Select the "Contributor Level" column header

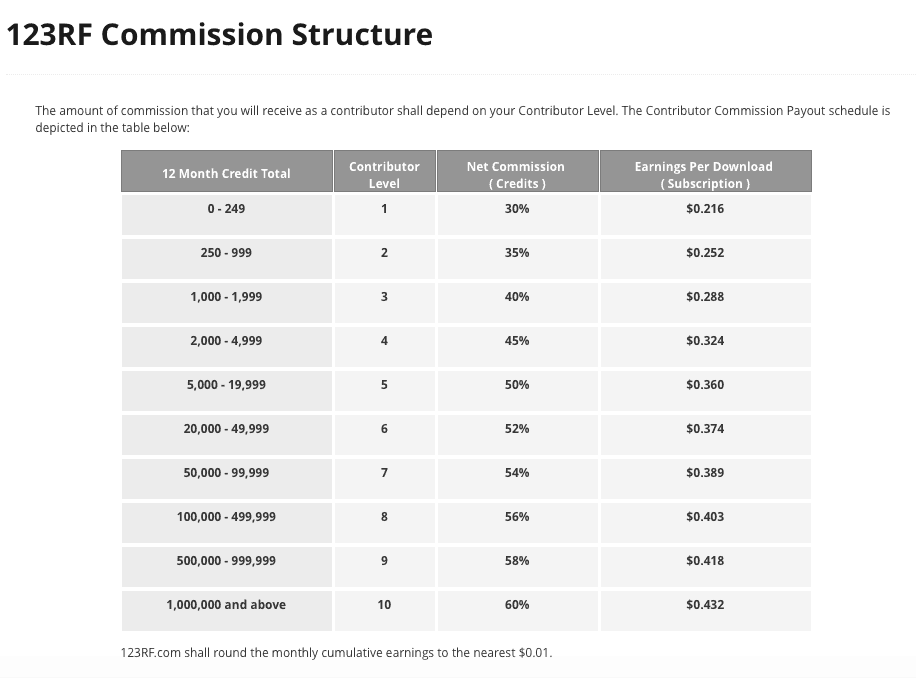[384, 174]
